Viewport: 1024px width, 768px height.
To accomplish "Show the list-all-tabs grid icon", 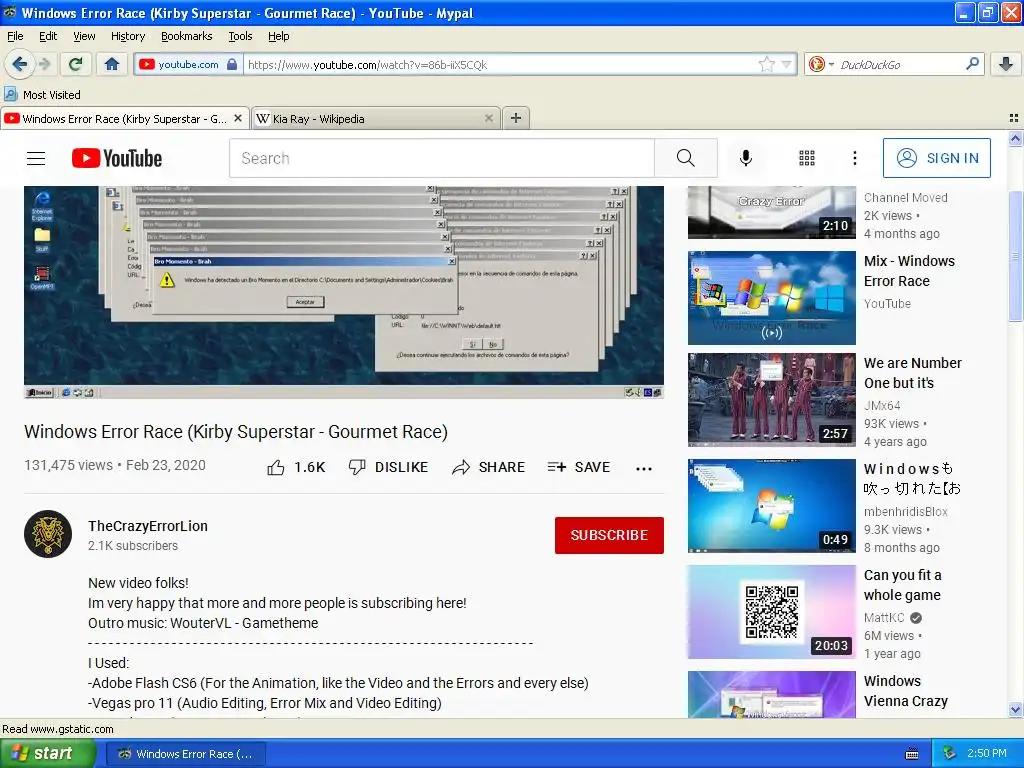I will pyautogui.click(x=1014, y=118).
